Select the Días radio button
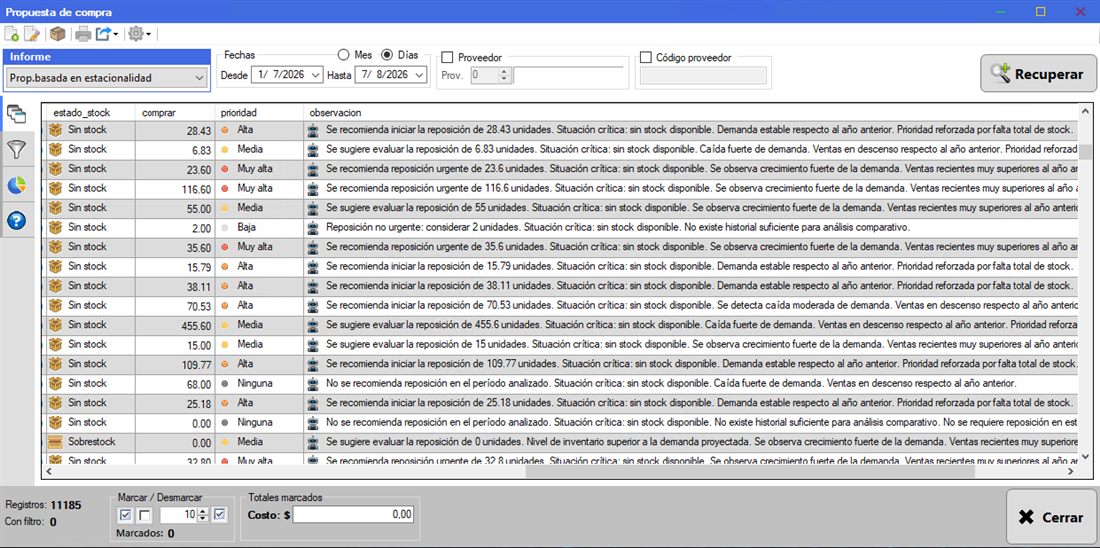Viewport: 1100px width, 548px height. (387, 55)
